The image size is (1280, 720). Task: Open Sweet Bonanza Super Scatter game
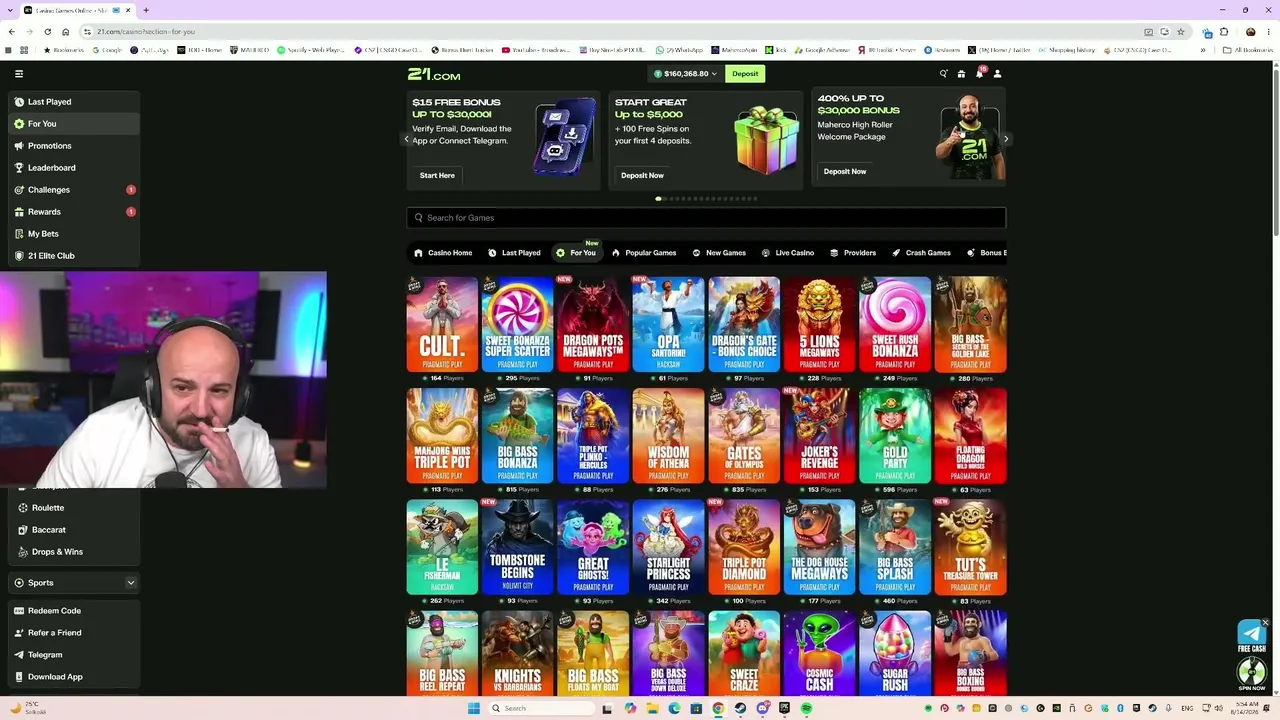coord(518,324)
